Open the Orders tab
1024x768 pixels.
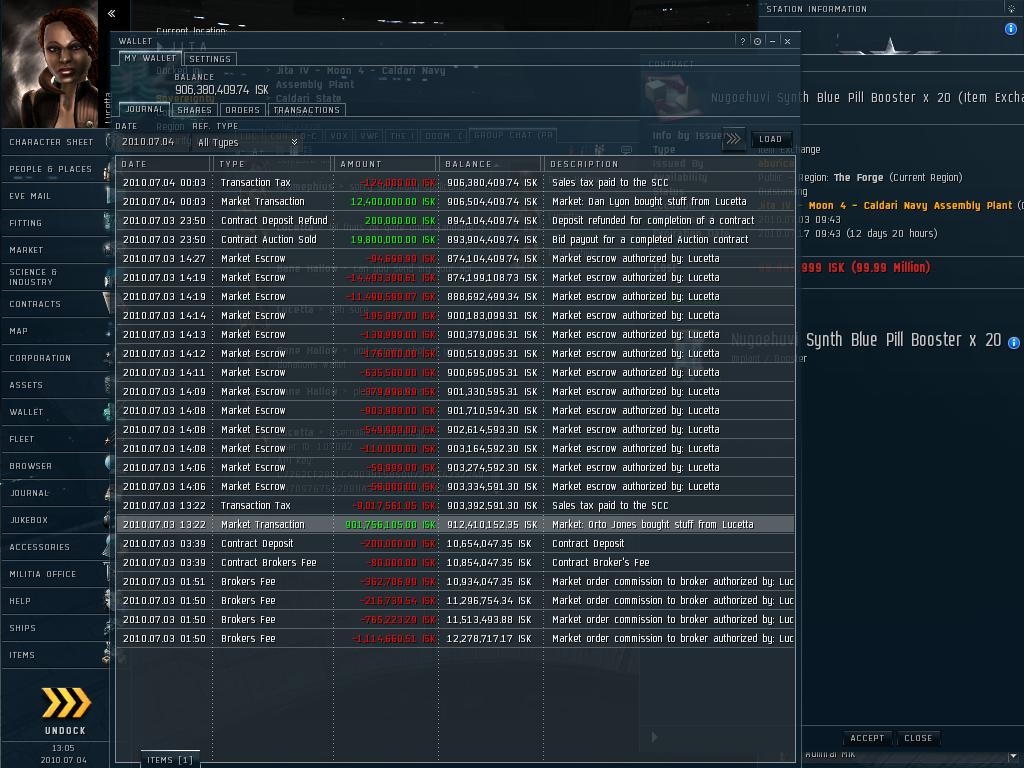(242, 110)
